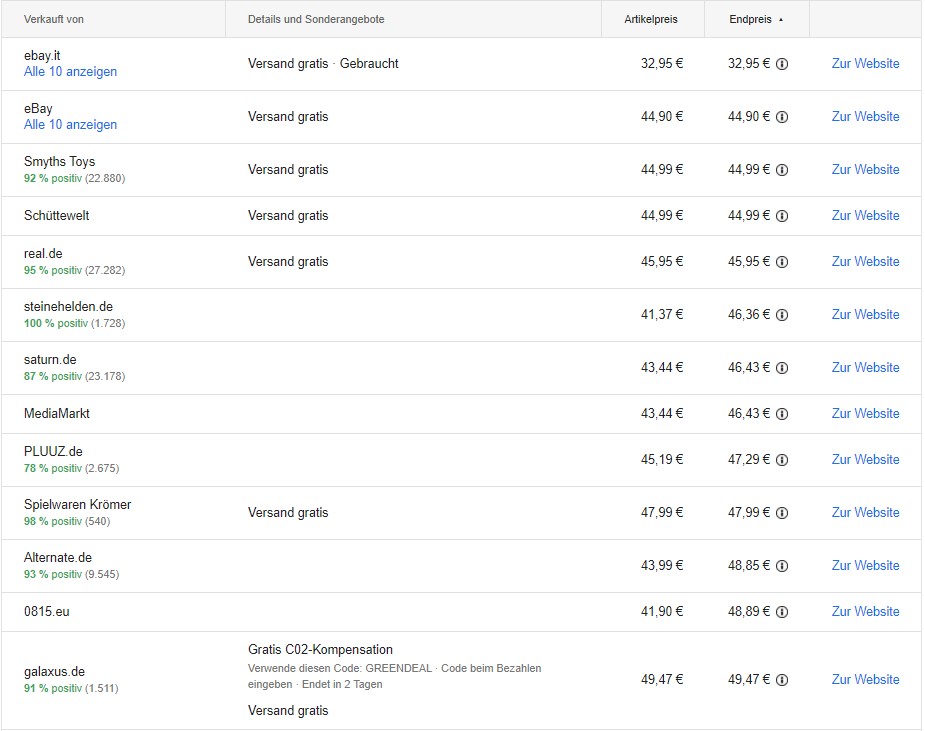Click the Spielwaren Krömer price info icon
Screen dimensions: 925x731
click(x=782, y=514)
